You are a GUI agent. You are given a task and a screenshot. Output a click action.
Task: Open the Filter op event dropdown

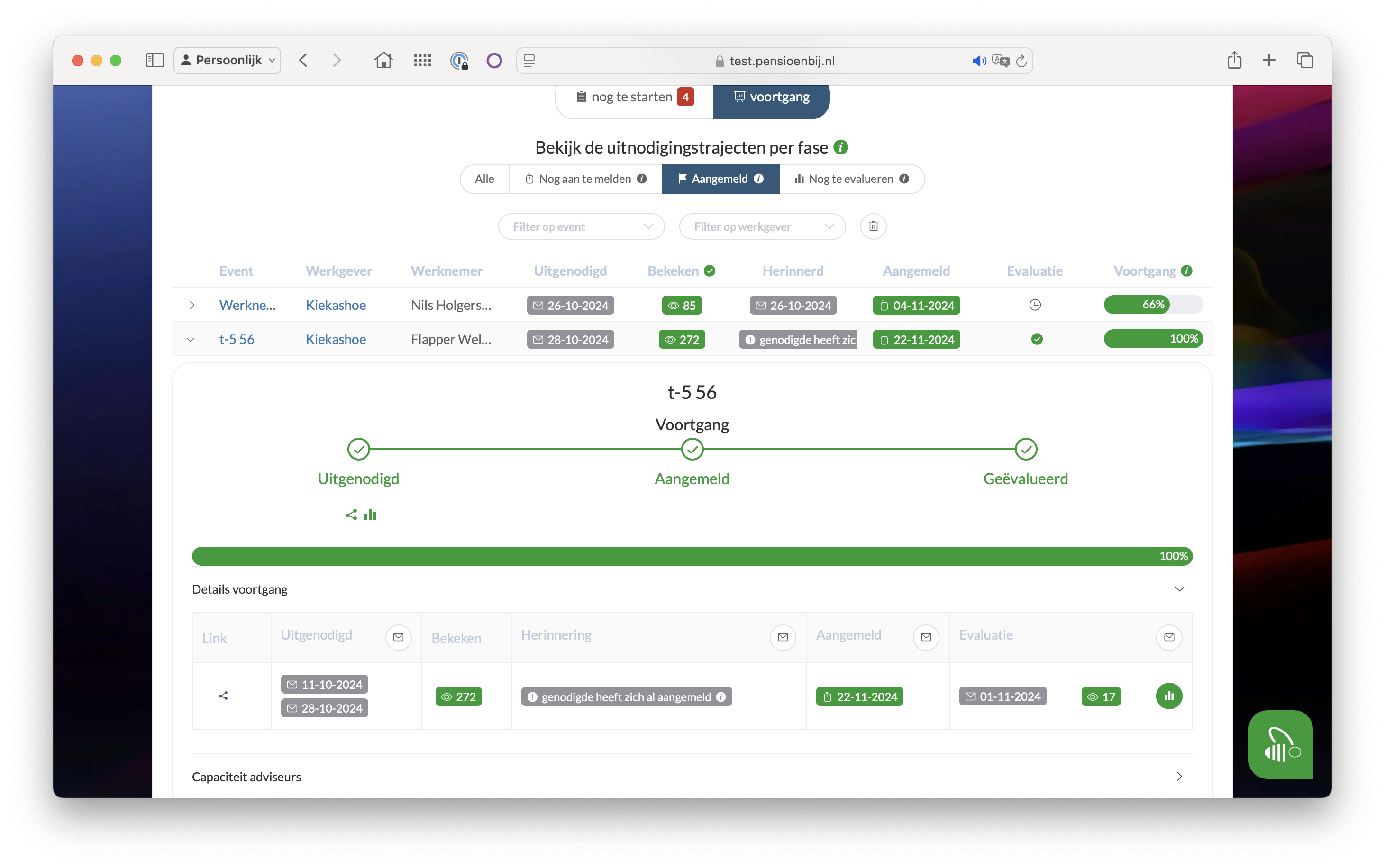[x=581, y=227]
